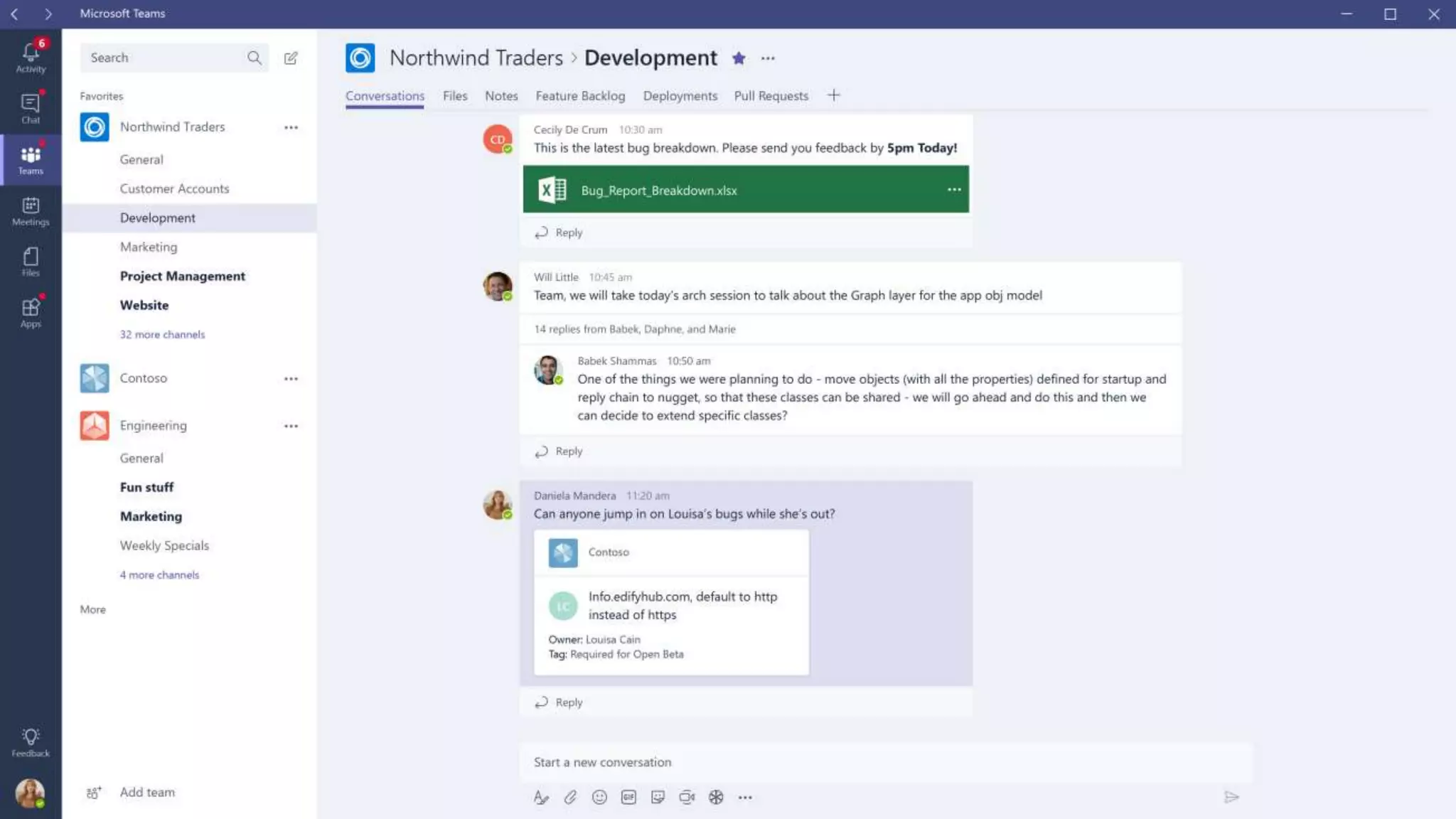Open the Activity feed bell icon
This screenshot has width=1456, height=819.
[x=31, y=56]
